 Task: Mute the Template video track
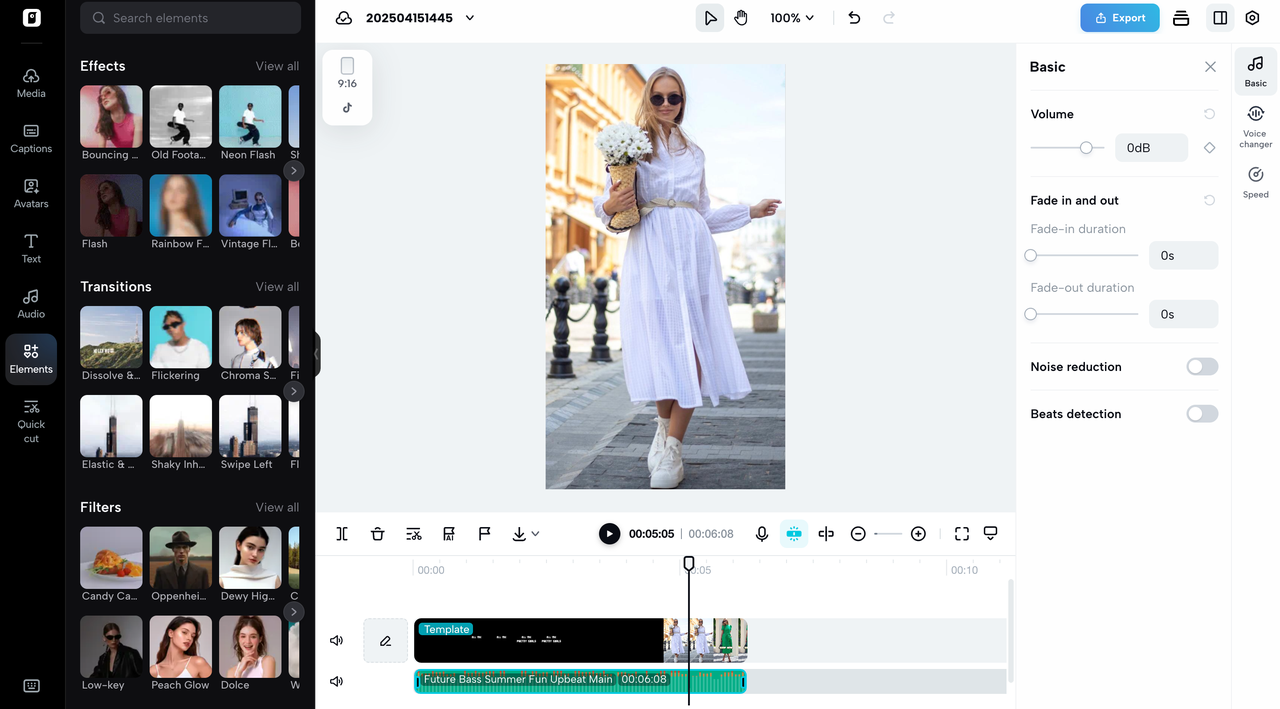coord(337,640)
